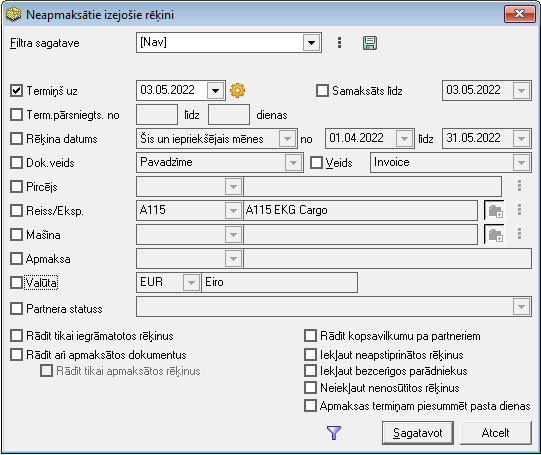Image resolution: width=541 pixels, height=455 pixels.
Task: Open the three-dot menu in Reiss/Eksp. row
Action: (x=519, y=210)
